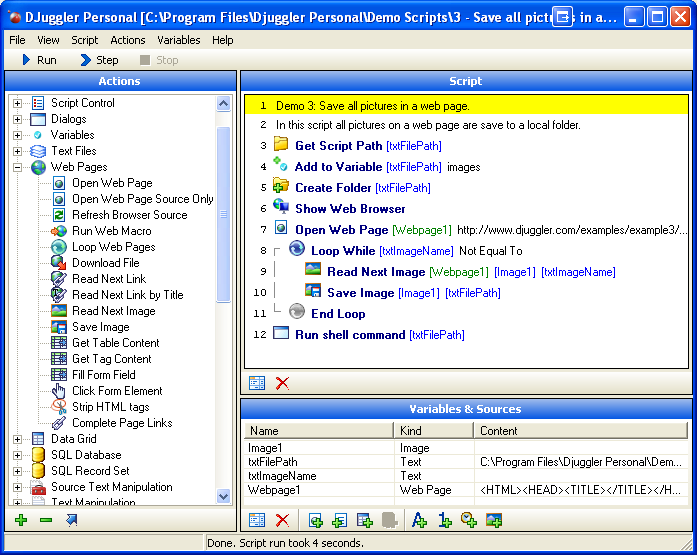Expand the SQL Database tree node
697x555 pixels.
17,455
